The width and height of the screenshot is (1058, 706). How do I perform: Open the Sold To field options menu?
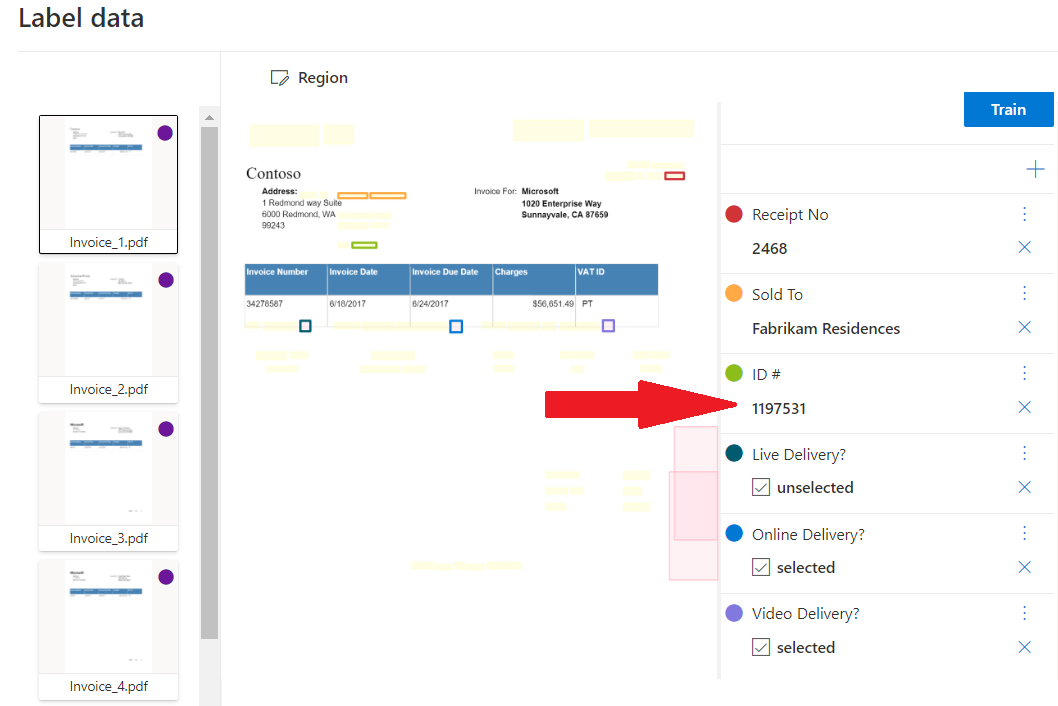[1024, 293]
